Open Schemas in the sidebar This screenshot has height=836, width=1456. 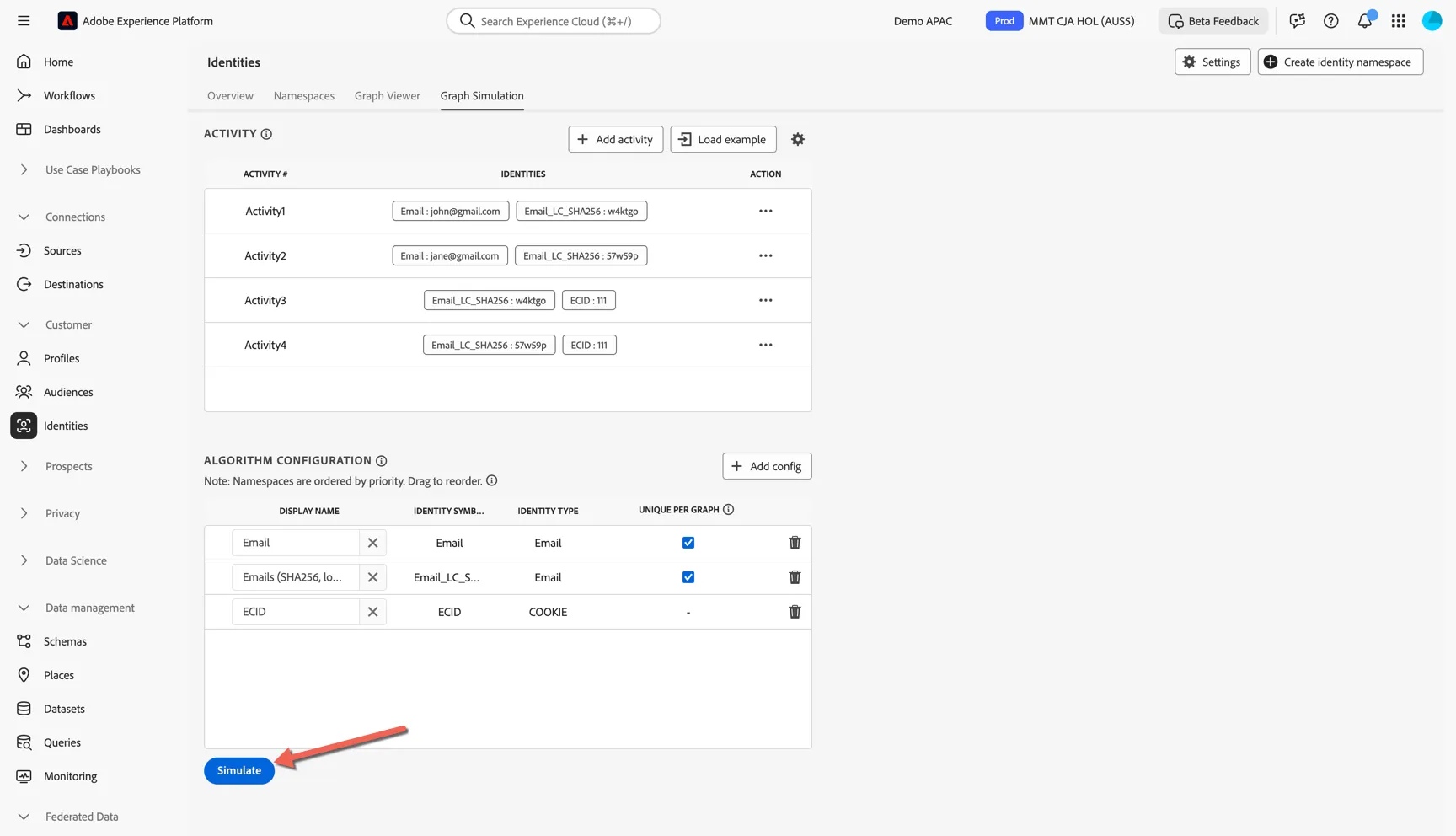[x=65, y=641]
